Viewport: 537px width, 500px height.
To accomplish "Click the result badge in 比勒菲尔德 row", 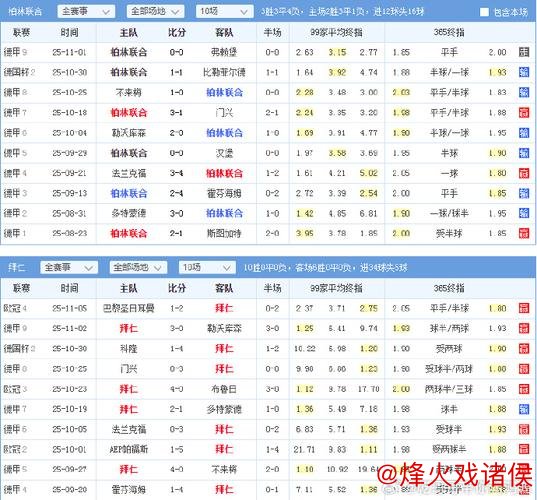I will (524, 72).
